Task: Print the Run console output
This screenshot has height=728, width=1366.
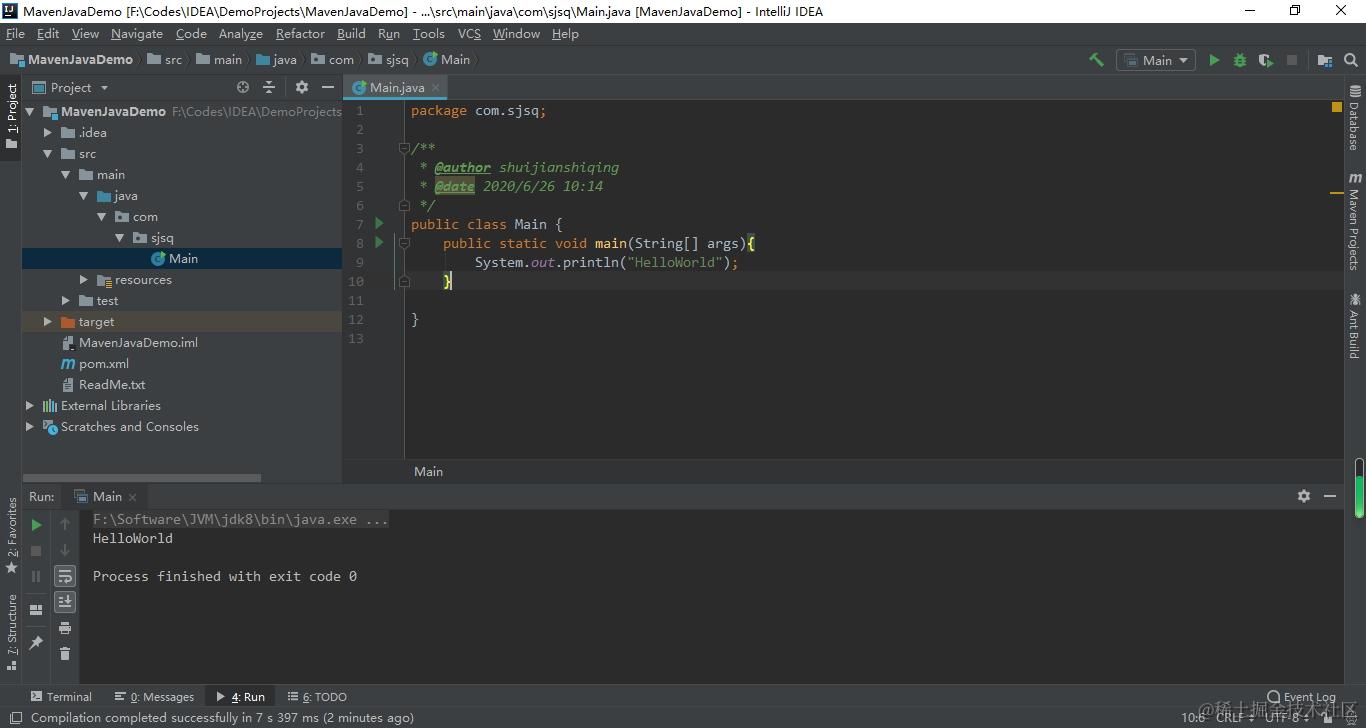Action: pyautogui.click(x=65, y=628)
